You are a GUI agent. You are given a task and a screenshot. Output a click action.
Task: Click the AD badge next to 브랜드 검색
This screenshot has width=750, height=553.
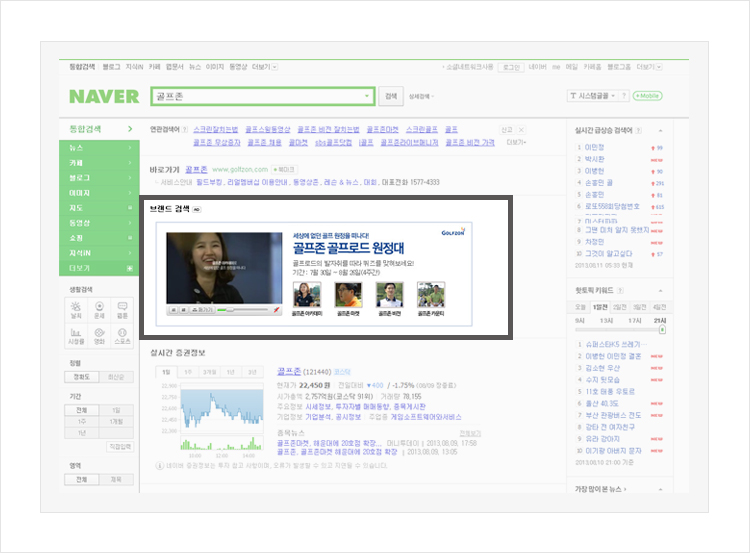tap(197, 209)
